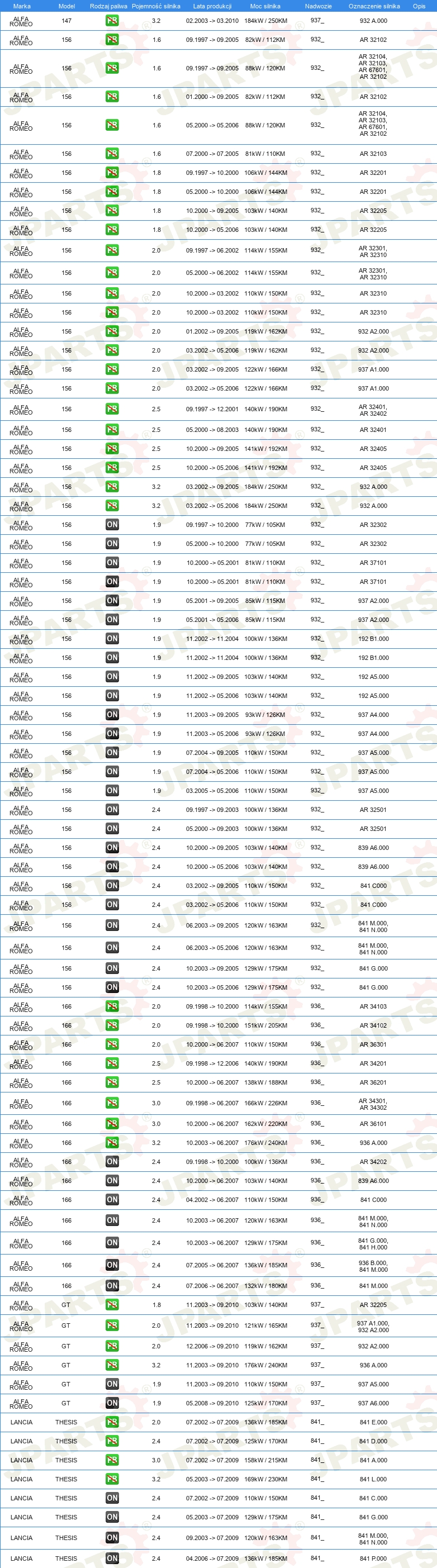This screenshot has height=1568, width=437.
Task: Click the power value 158kW / 215KM
Action: click(x=266, y=1460)
